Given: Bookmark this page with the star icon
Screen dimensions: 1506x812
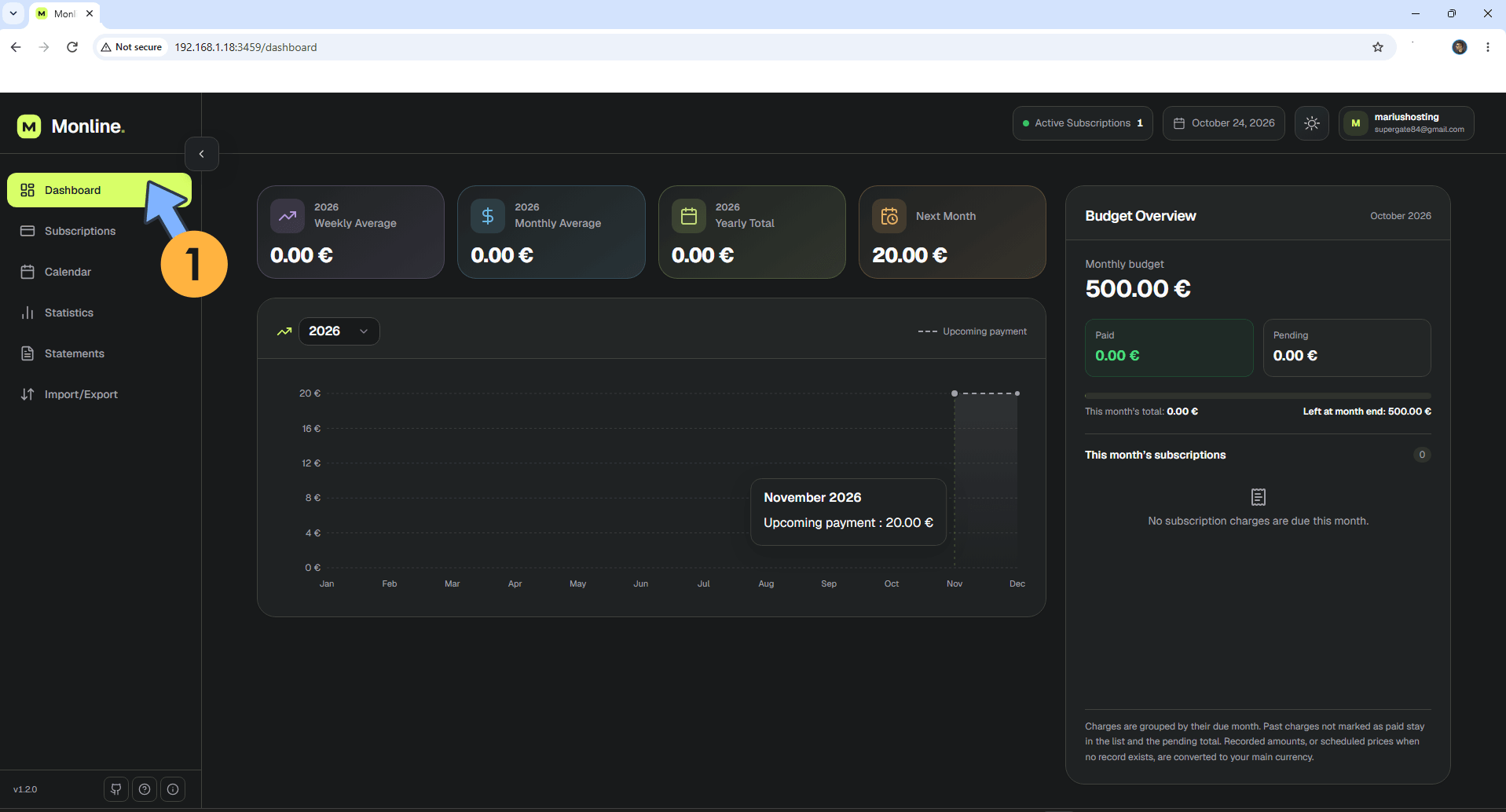Looking at the screenshot, I should click(x=1378, y=47).
